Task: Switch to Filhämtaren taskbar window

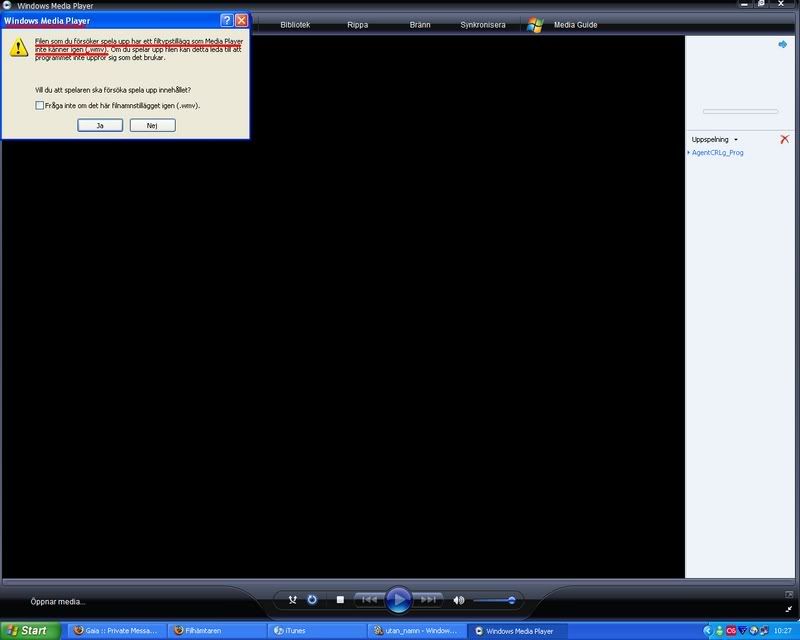Action: [x=217, y=631]
